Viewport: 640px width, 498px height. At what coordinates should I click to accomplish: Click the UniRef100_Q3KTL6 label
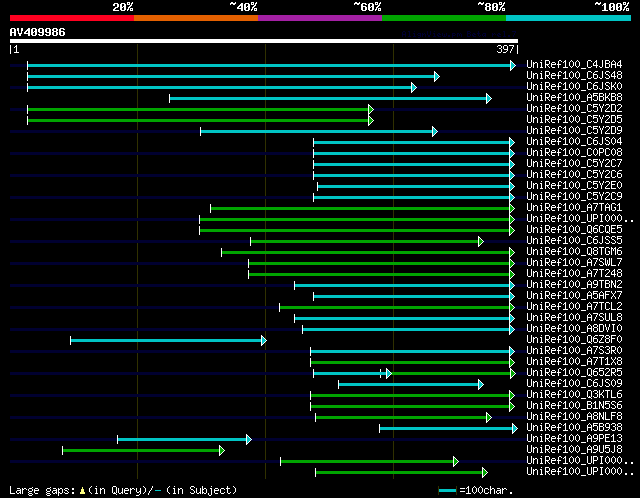[x=574, y=395]
